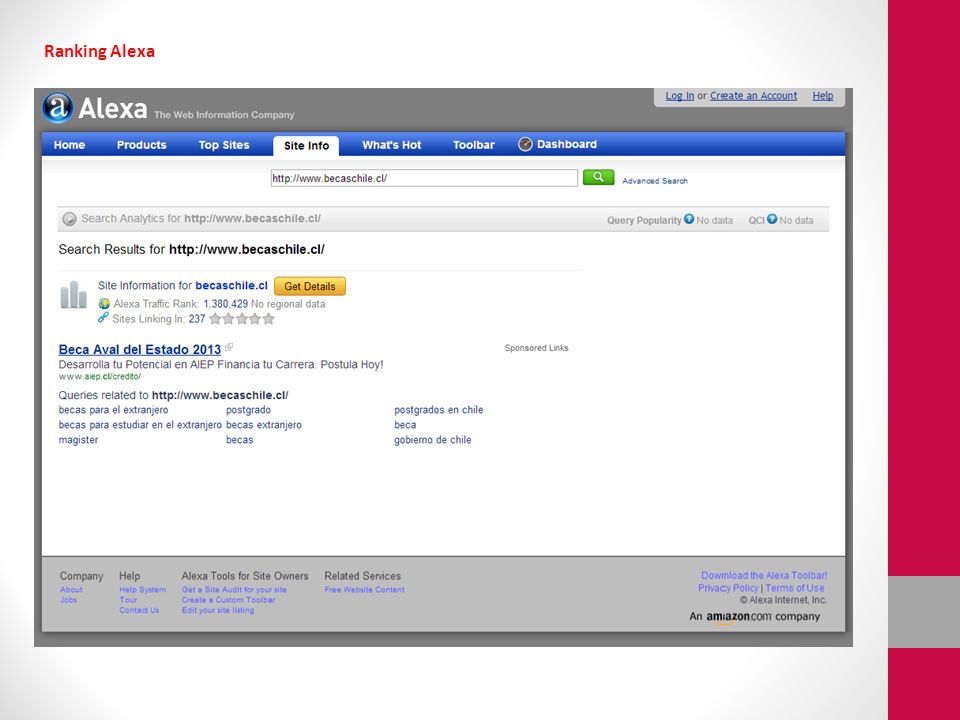
Task: Select query 'postgrado'
Action: pos(249,410)
